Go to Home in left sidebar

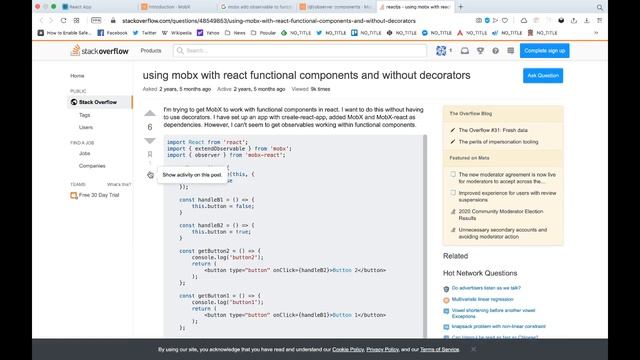point(77,76)
